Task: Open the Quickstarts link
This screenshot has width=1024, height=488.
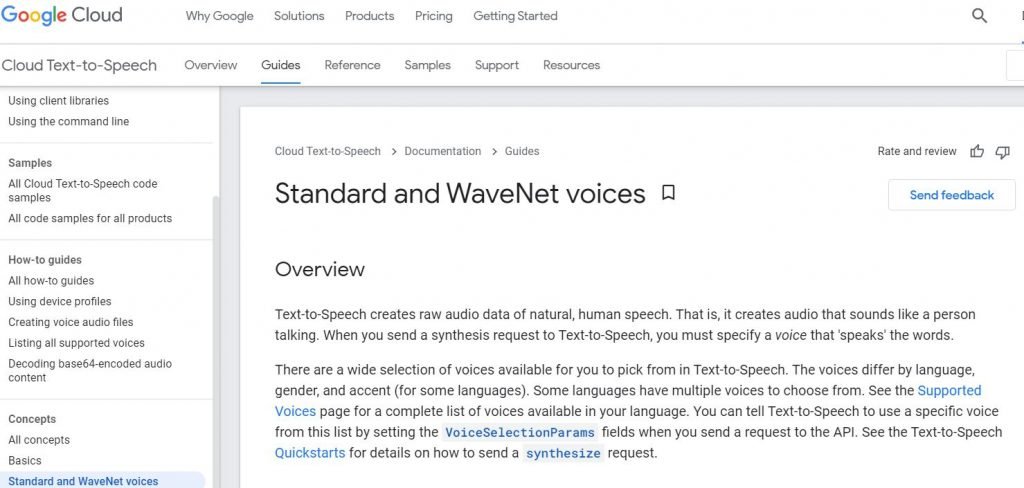Action: [310, 453]
